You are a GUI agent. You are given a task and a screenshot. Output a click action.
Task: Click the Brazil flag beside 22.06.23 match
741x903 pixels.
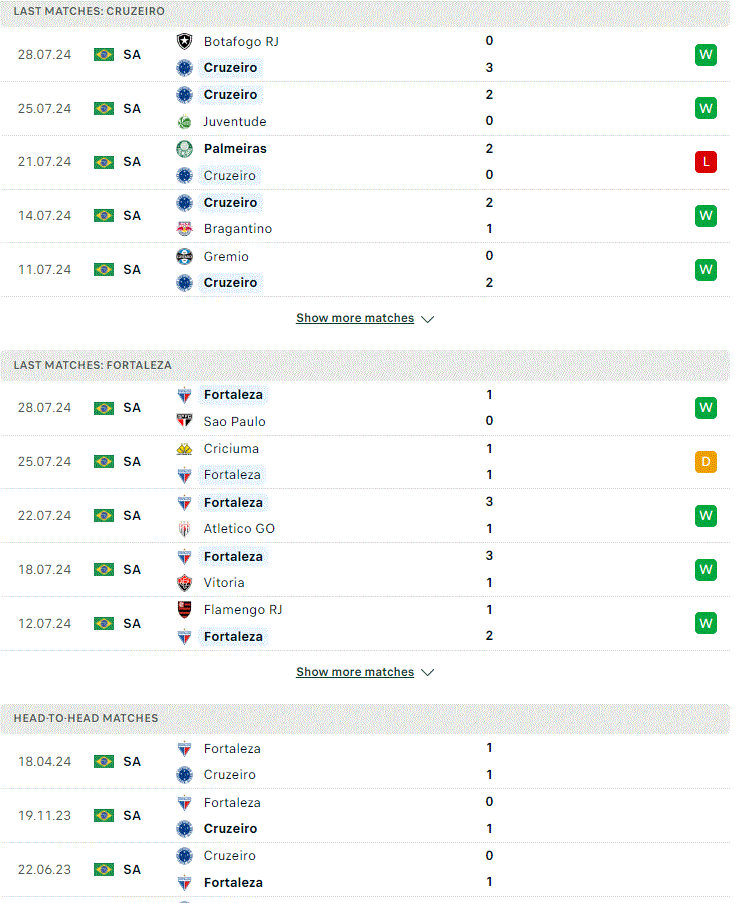click(104, 869)
